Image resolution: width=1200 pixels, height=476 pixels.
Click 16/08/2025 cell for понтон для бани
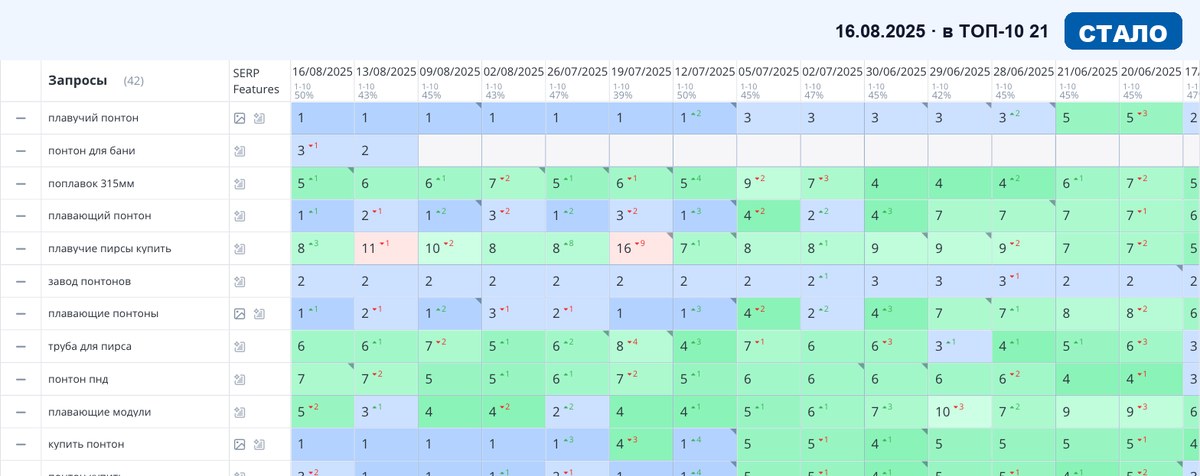[x=322, y=151]
